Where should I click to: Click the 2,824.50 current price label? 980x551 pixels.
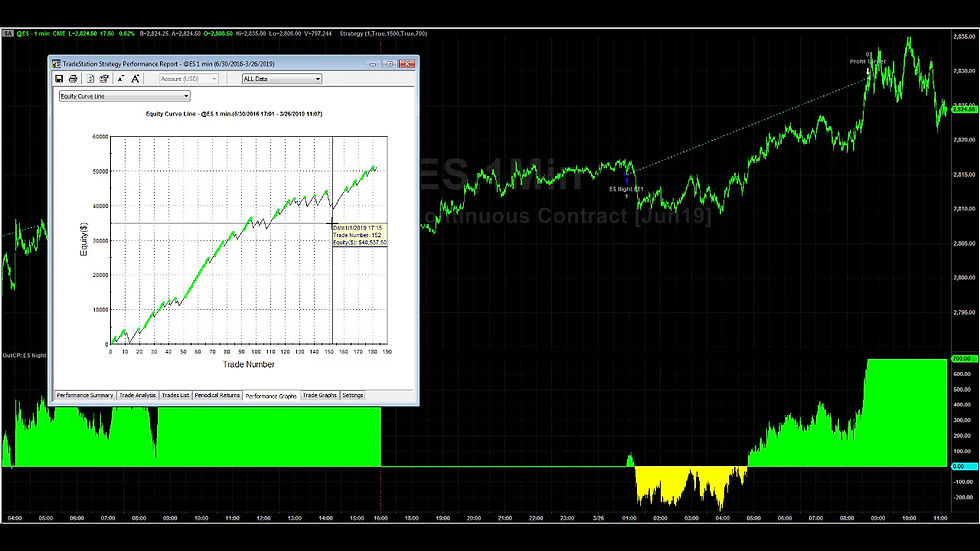pyautogui.click(x=964, y=109)
